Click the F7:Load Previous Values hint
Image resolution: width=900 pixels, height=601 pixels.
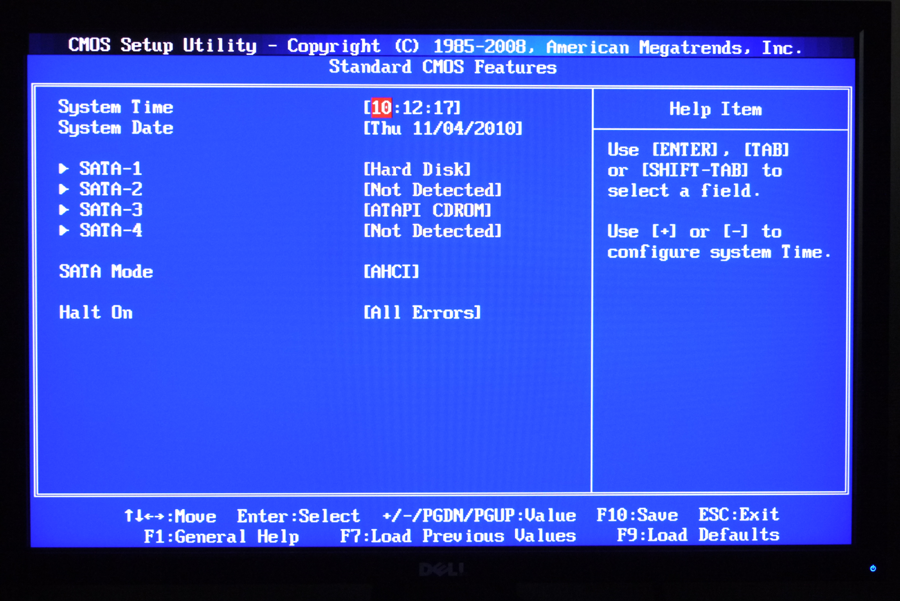point(457,536)
